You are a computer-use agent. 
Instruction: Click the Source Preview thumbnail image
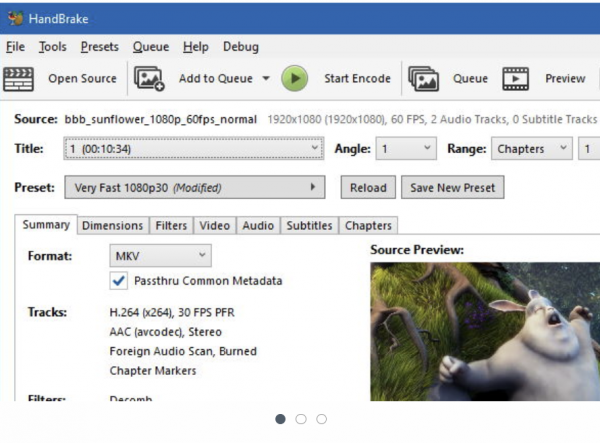pos(485,331)
